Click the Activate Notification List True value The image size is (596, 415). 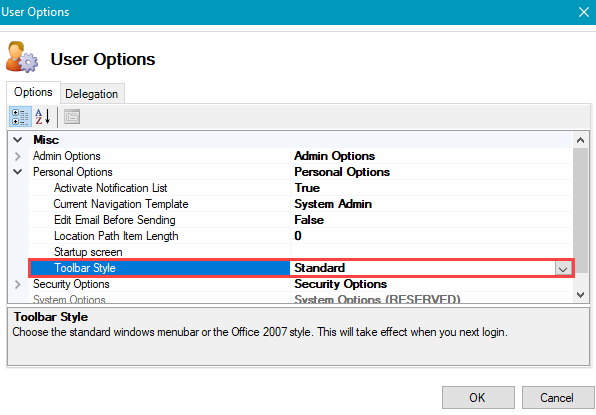click(x=307, y=188)
